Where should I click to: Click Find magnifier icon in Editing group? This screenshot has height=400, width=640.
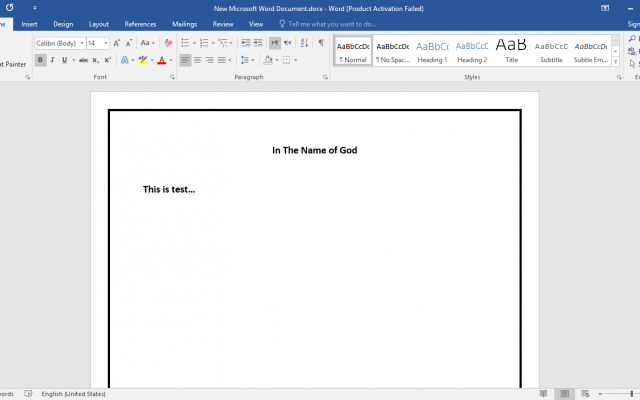click(x=633, y=38)
